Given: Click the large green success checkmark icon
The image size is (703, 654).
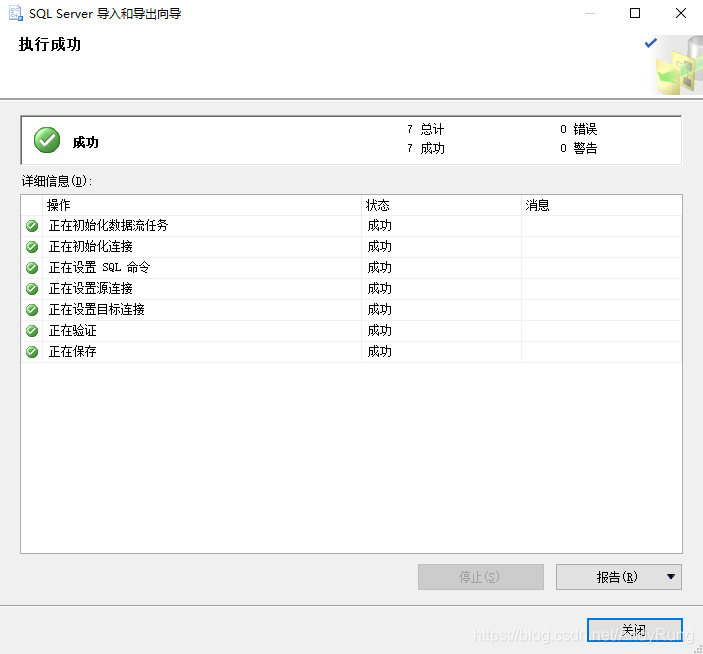Looking at the screenshot, I should (x=47, y=140).
